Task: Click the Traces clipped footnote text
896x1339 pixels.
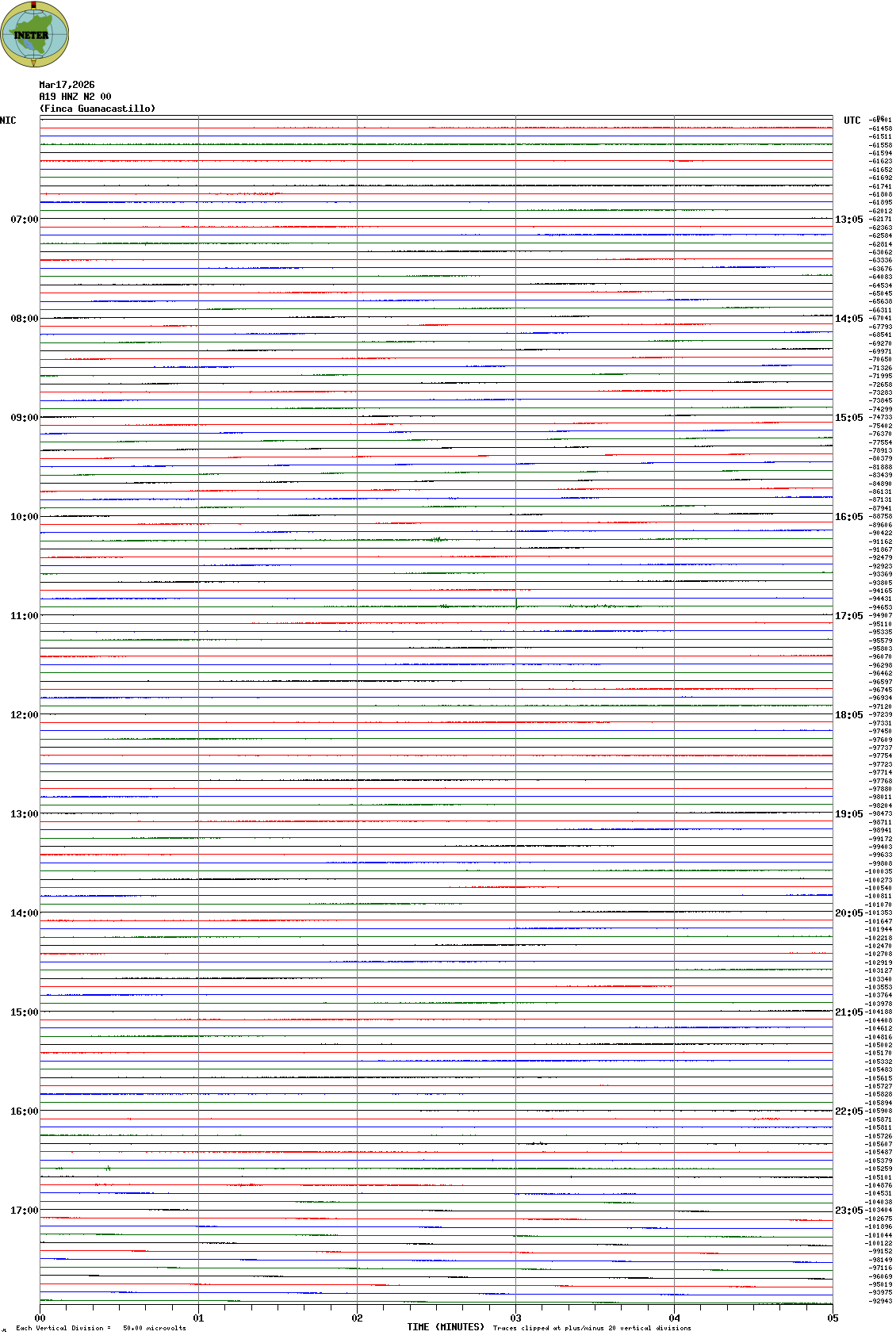Action: [592, 1328]
